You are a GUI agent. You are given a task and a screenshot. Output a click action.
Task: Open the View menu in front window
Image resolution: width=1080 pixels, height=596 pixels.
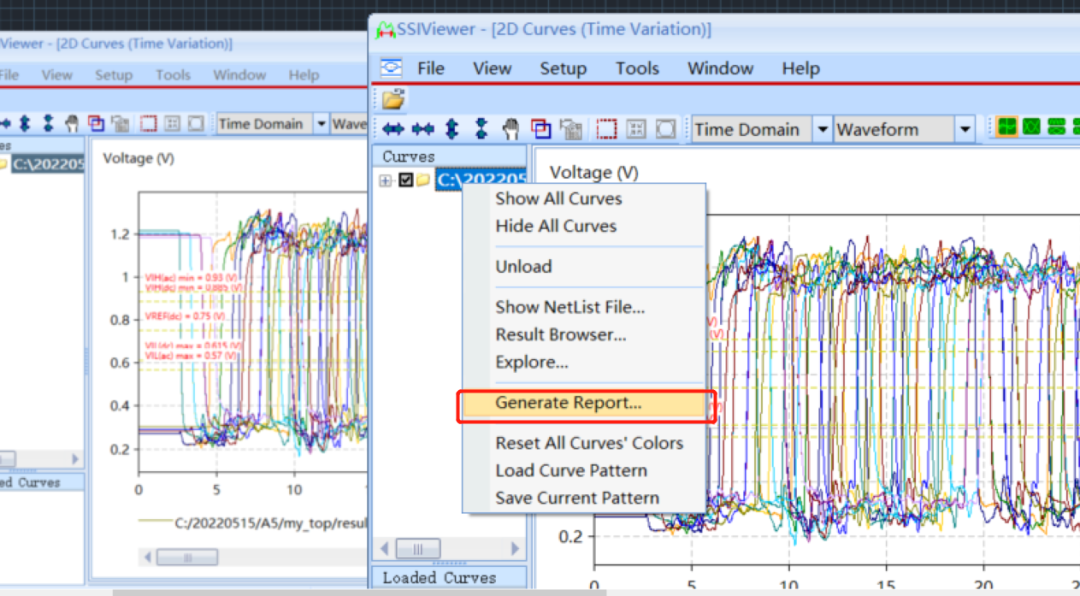point(492,68)
